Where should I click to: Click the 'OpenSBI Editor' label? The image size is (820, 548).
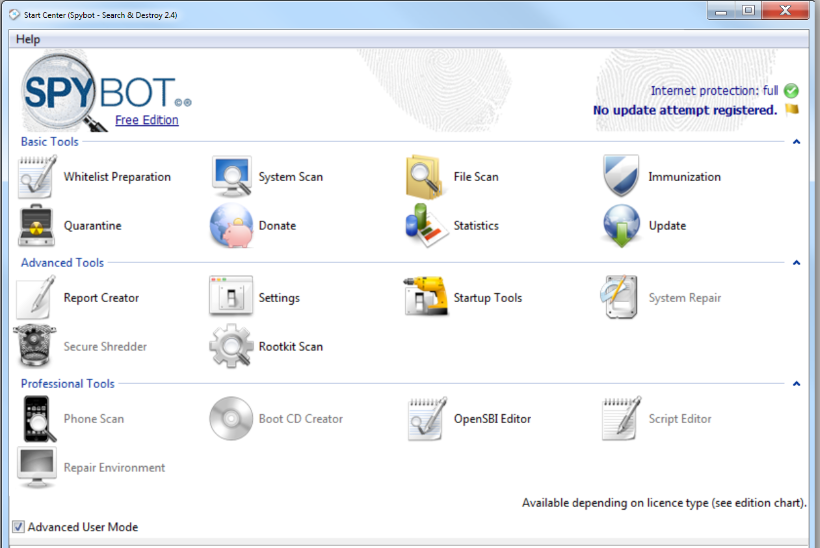coord(492,419)
